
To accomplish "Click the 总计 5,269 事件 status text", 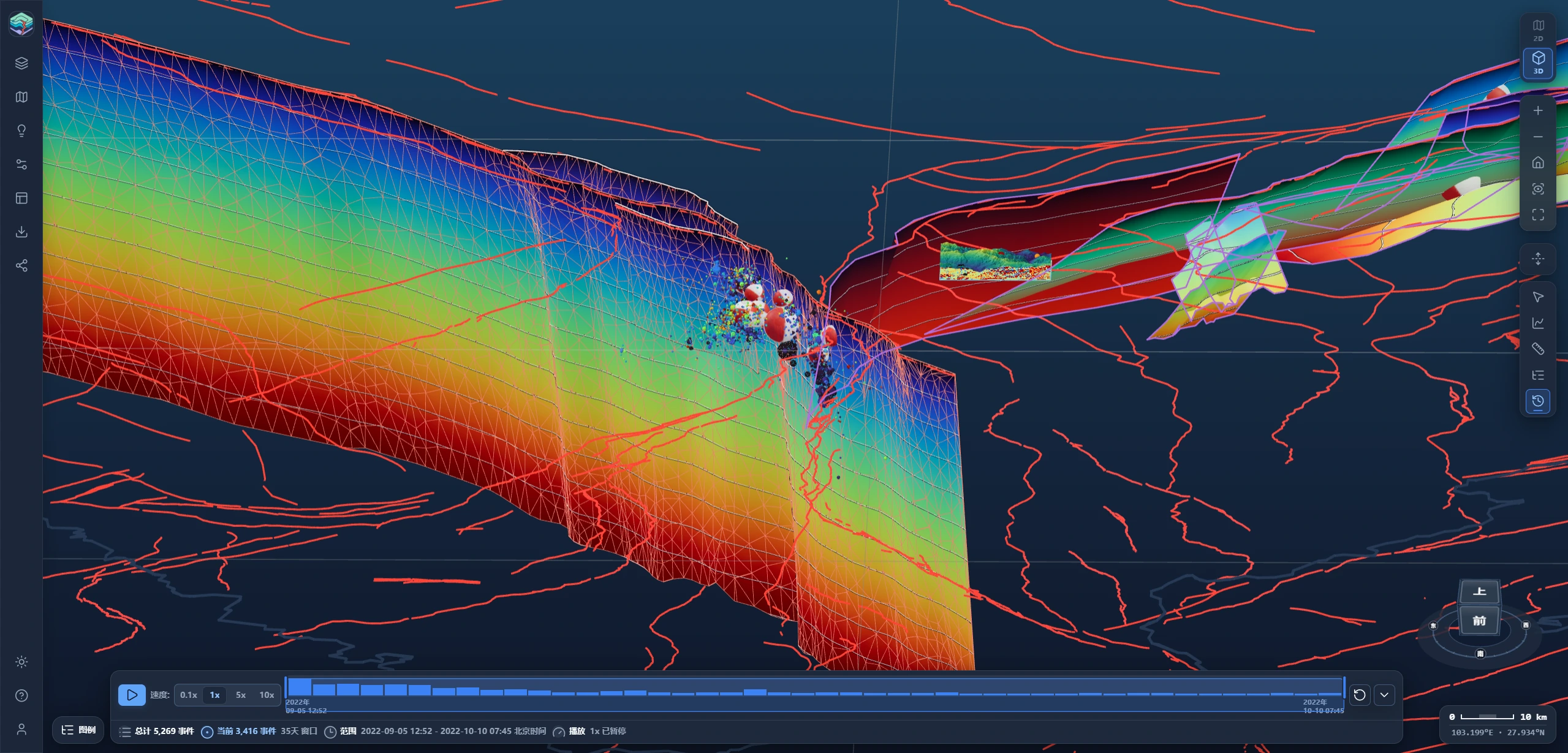I will pos(164,731).
